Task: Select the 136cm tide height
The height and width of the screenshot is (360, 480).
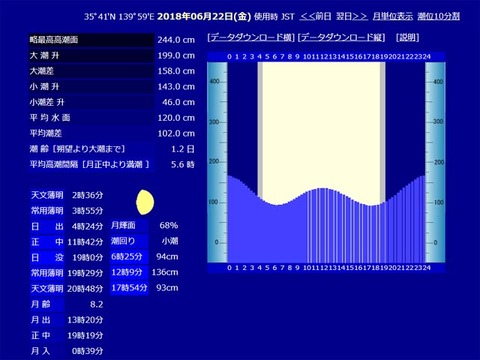Action: point(165,272)
